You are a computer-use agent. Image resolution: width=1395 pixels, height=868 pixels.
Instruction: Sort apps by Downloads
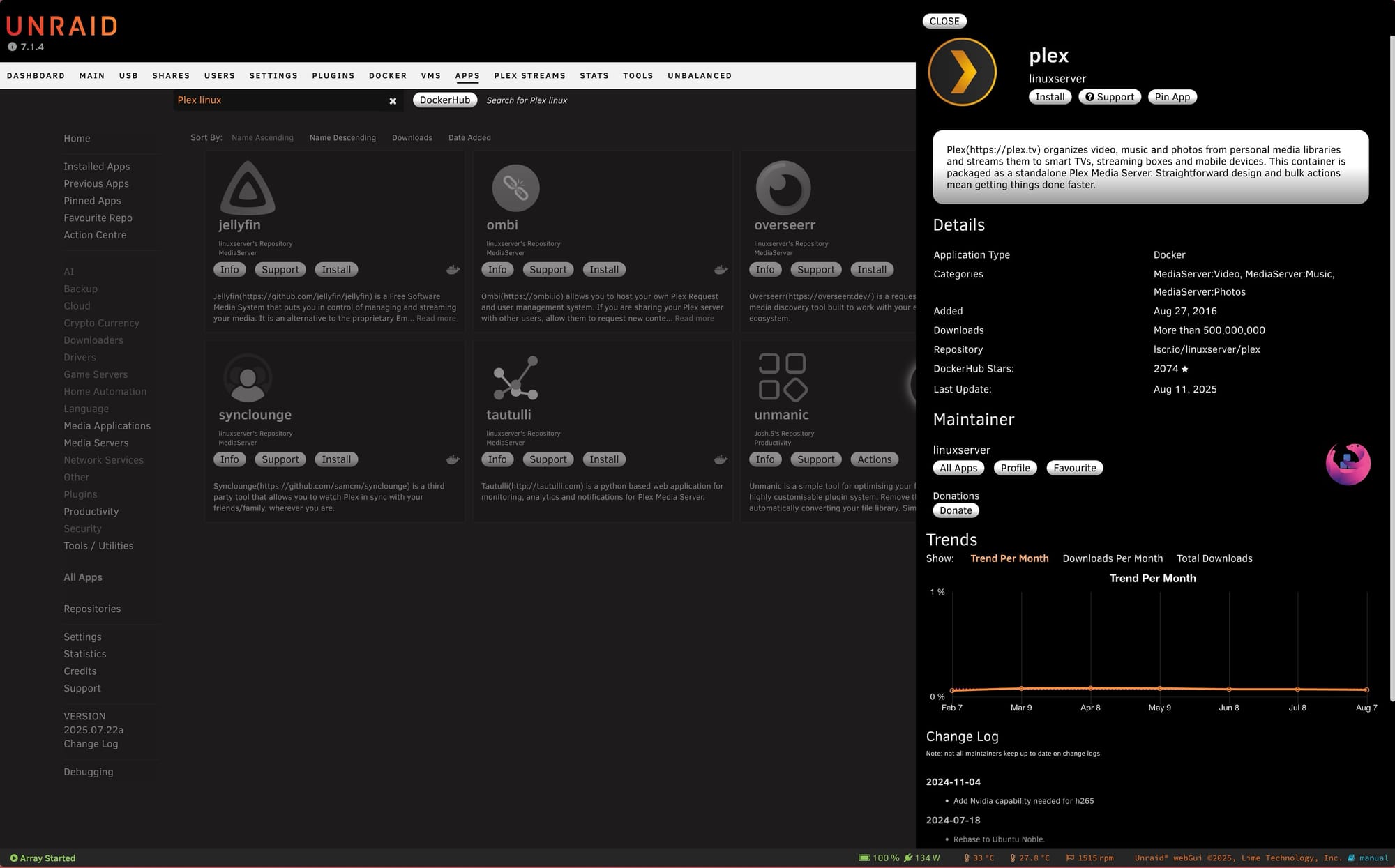(412, 138)
